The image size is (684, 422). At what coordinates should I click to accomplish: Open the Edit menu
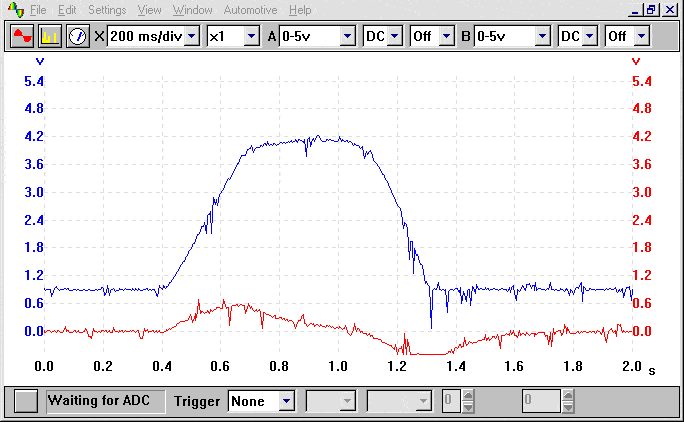pos(67,10)
